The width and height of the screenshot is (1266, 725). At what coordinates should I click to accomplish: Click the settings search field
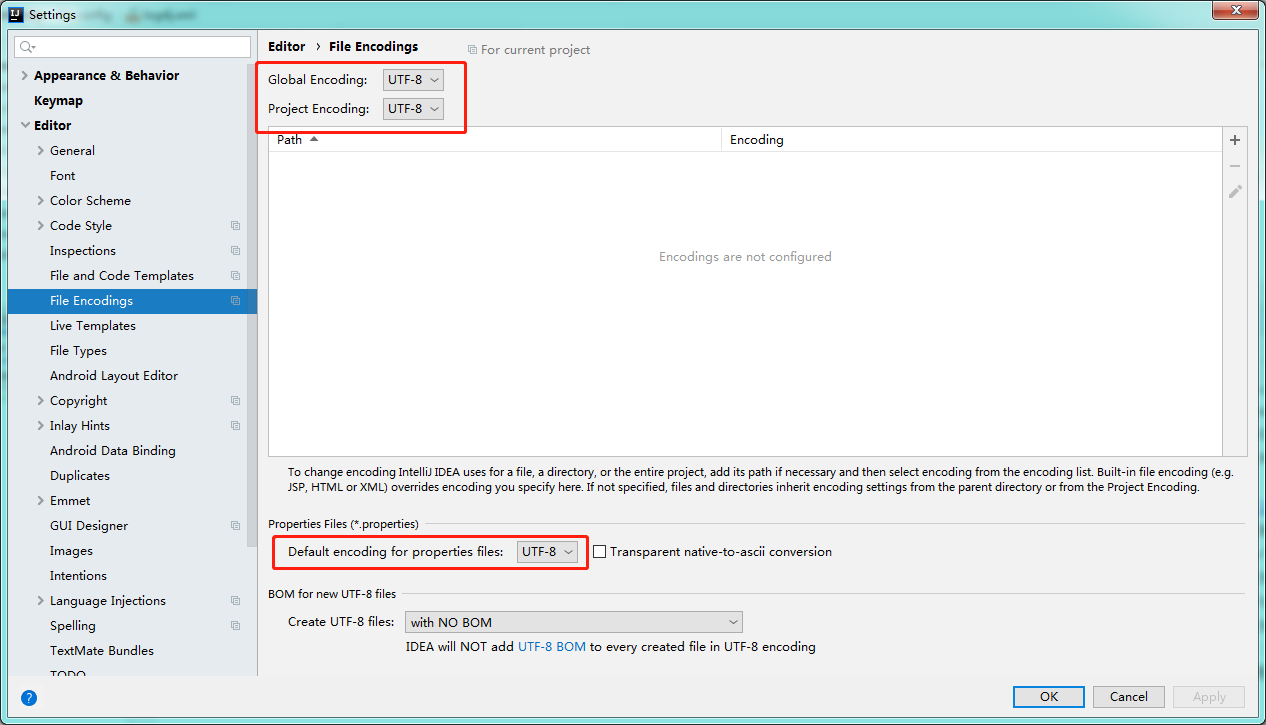[x=132, y=47]
